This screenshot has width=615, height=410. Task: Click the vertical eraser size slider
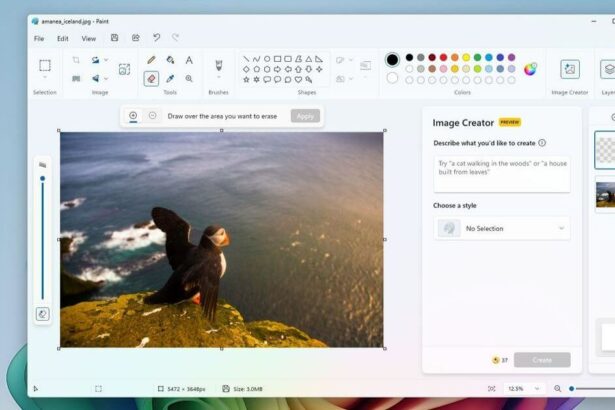click(43, 238)
